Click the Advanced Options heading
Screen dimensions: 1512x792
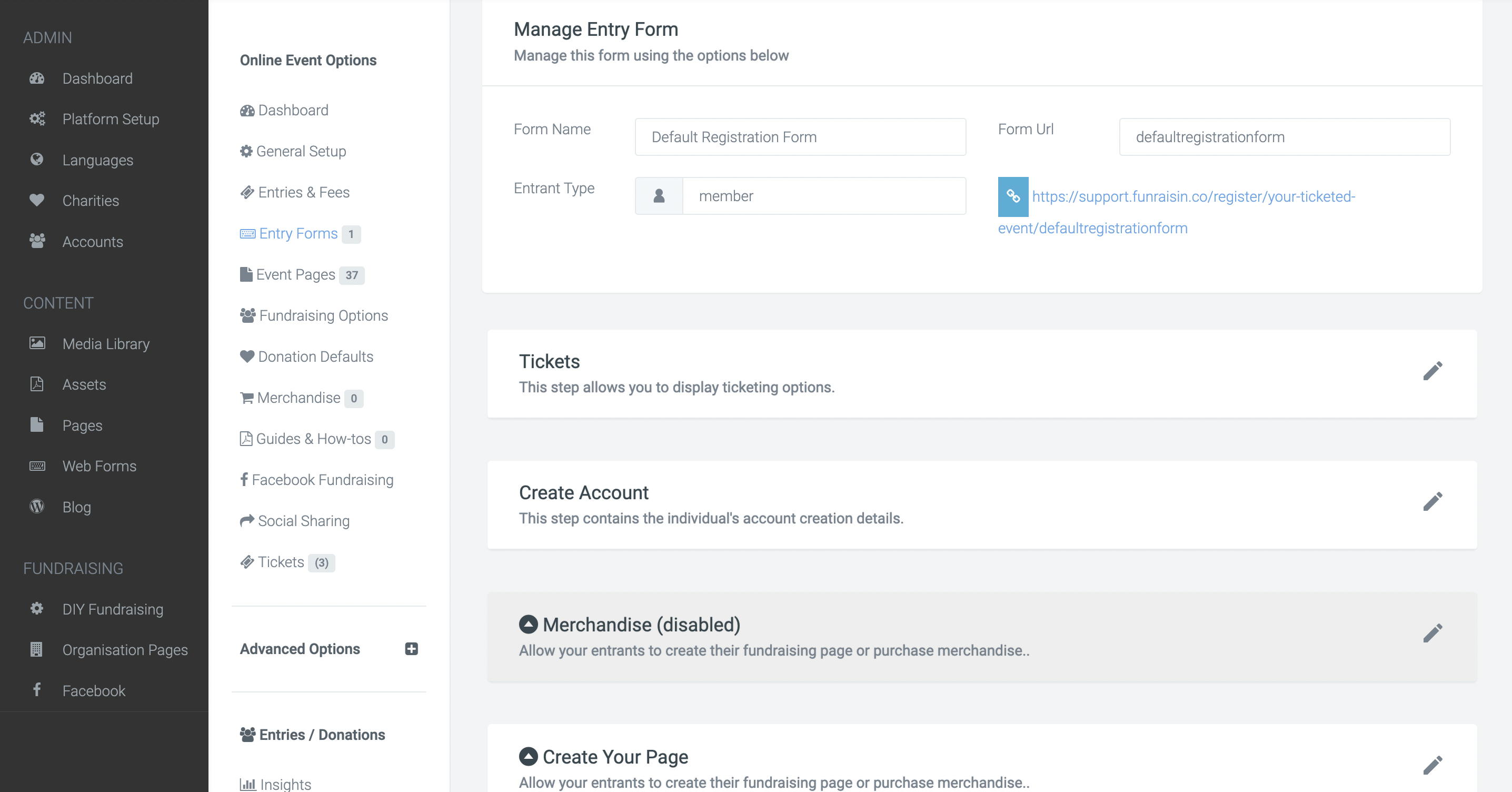coord(300,649)
